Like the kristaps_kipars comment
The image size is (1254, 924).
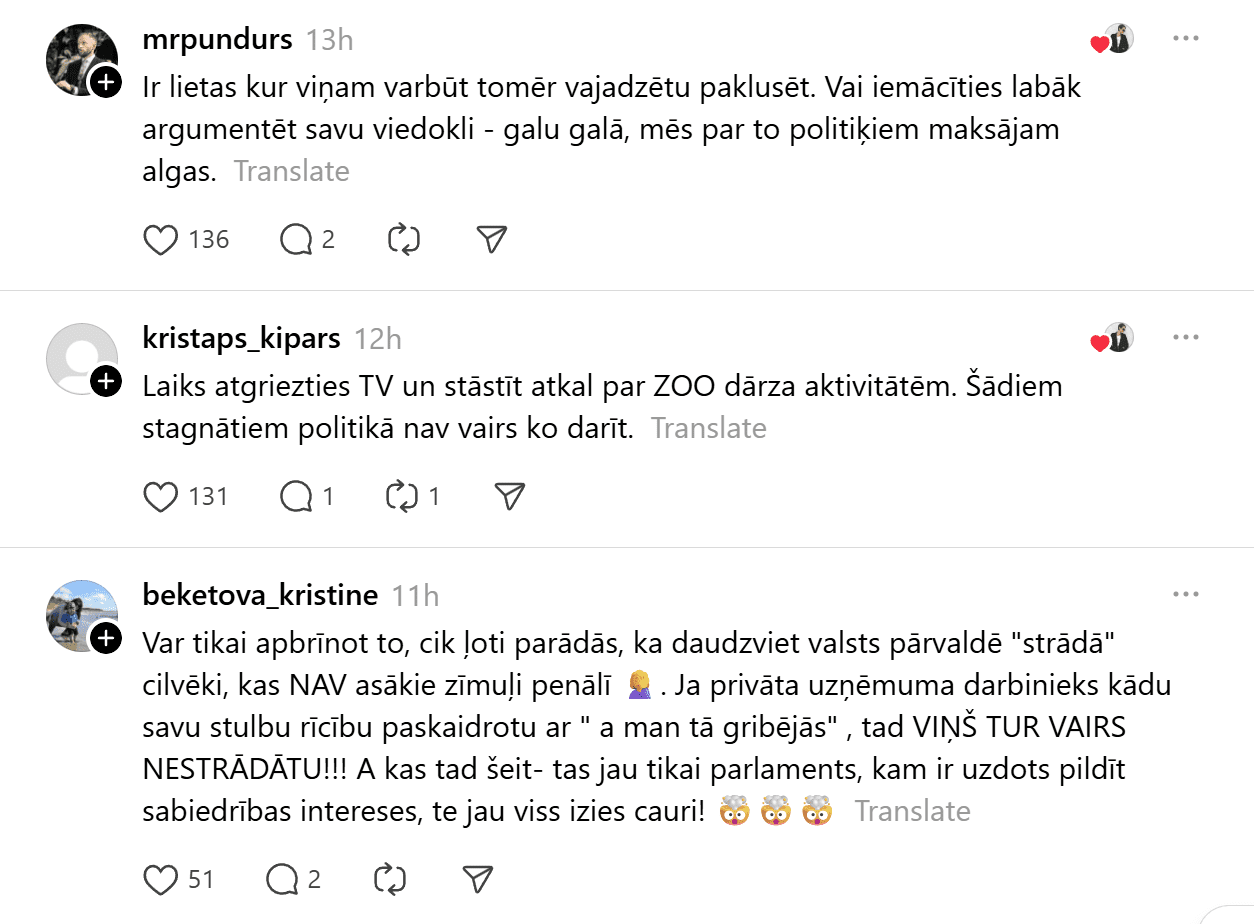(161, 497)
